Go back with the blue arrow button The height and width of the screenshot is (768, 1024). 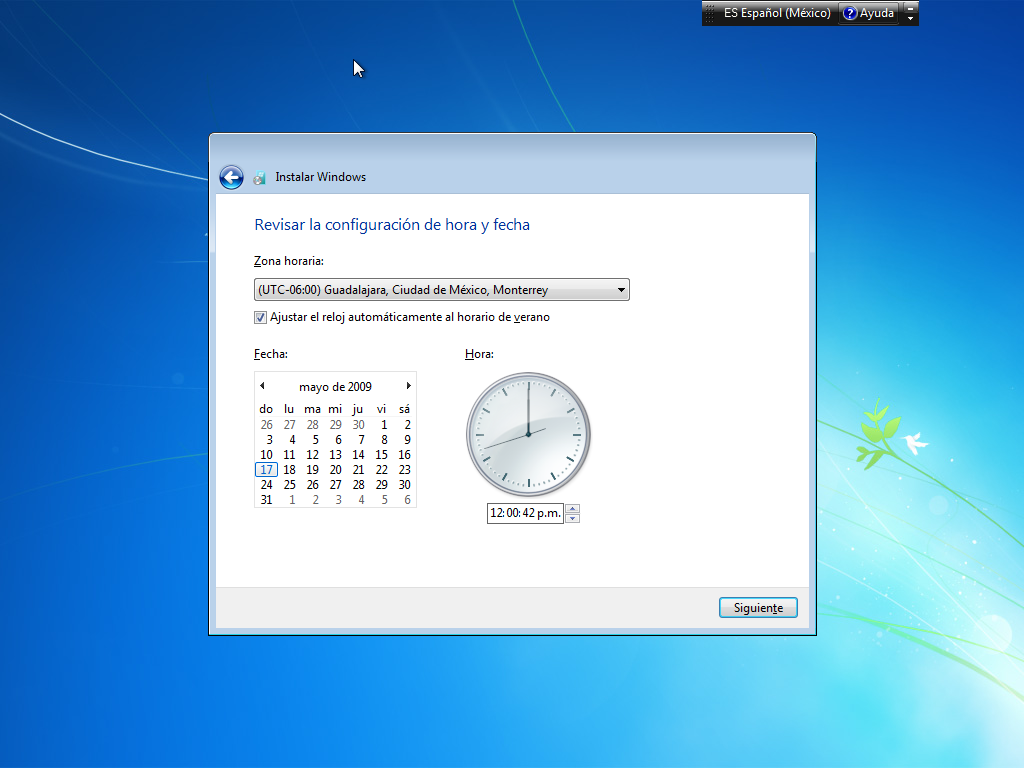(x=231, y=177)
